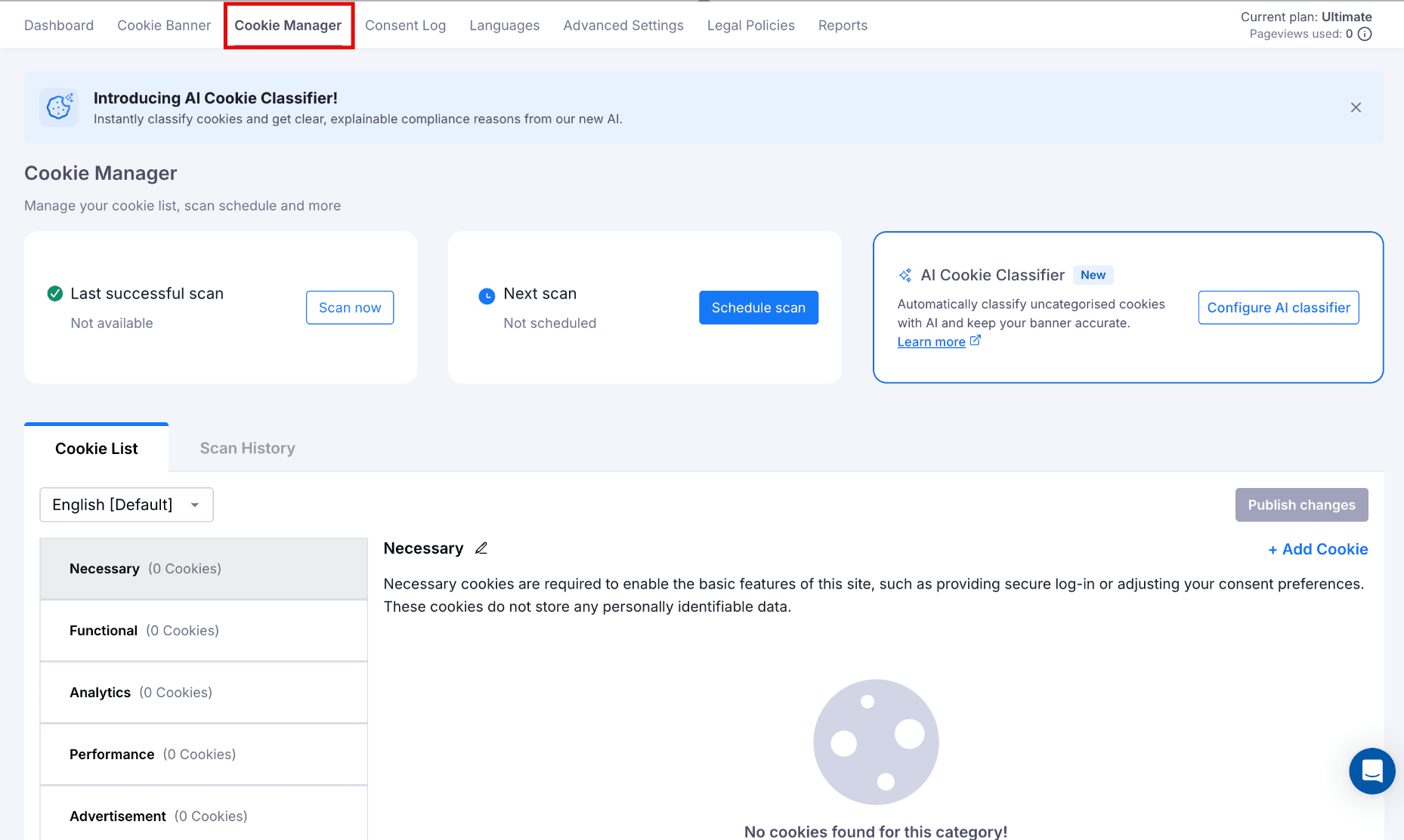The width and height of the screenshot is (1404, 840).
Task: Close the AI Cookie Classifier announcement banner
Action: (x=1356, y=107)
